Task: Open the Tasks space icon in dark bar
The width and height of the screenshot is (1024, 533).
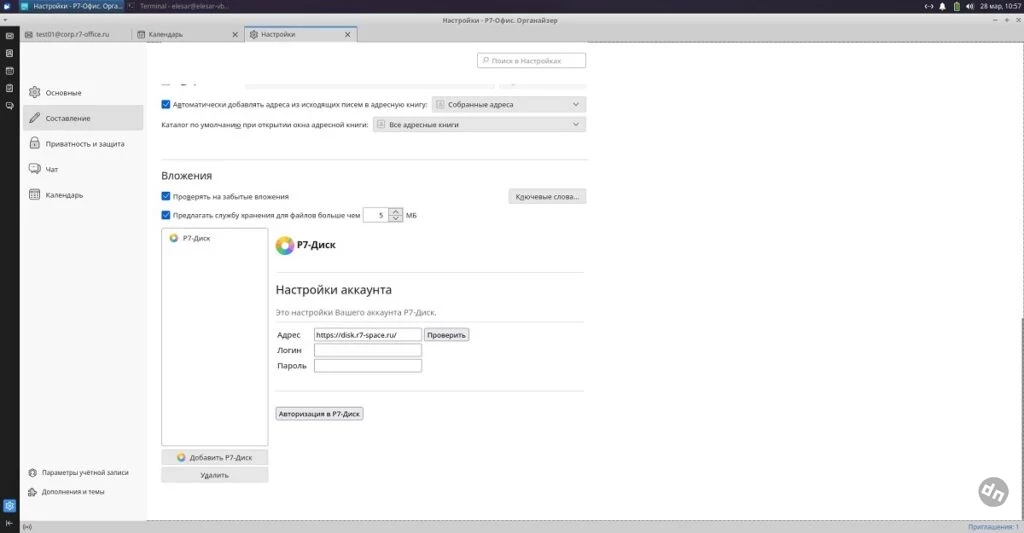Action: (9, 88)
